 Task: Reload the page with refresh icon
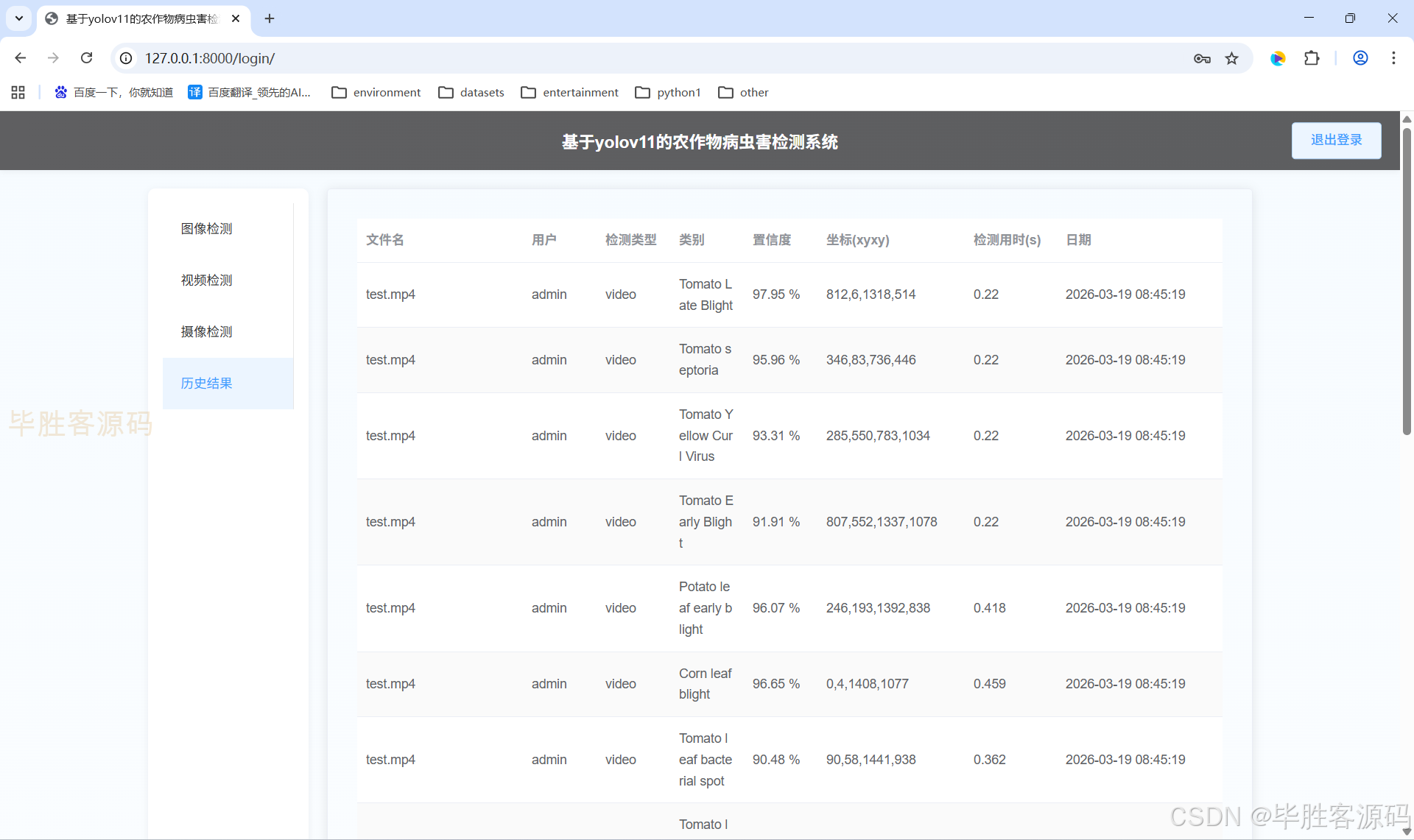[86, 58]
